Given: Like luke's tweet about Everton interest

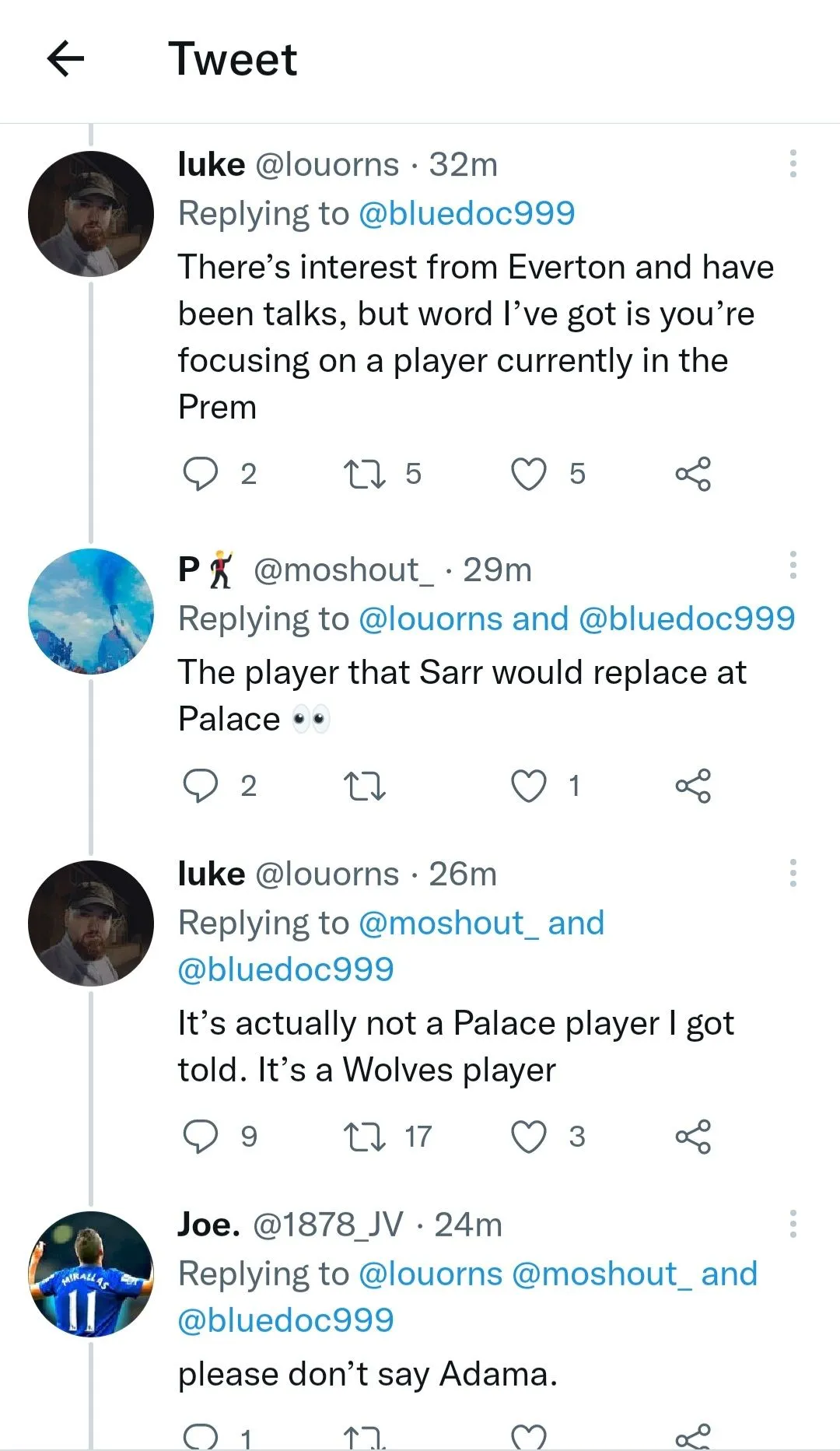Looking at the screenshot, I should [529, 474].
